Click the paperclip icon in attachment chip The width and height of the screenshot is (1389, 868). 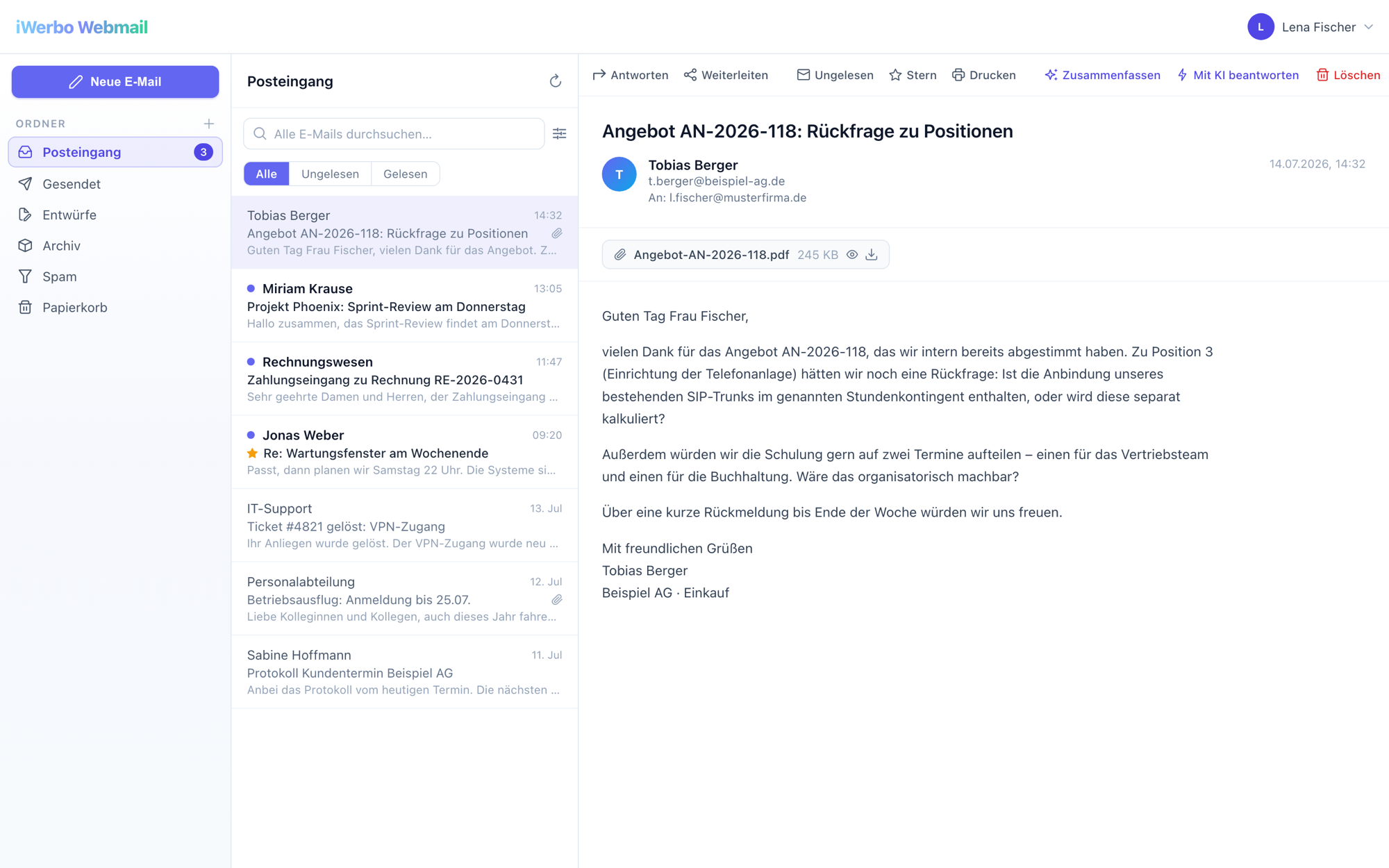619,255
